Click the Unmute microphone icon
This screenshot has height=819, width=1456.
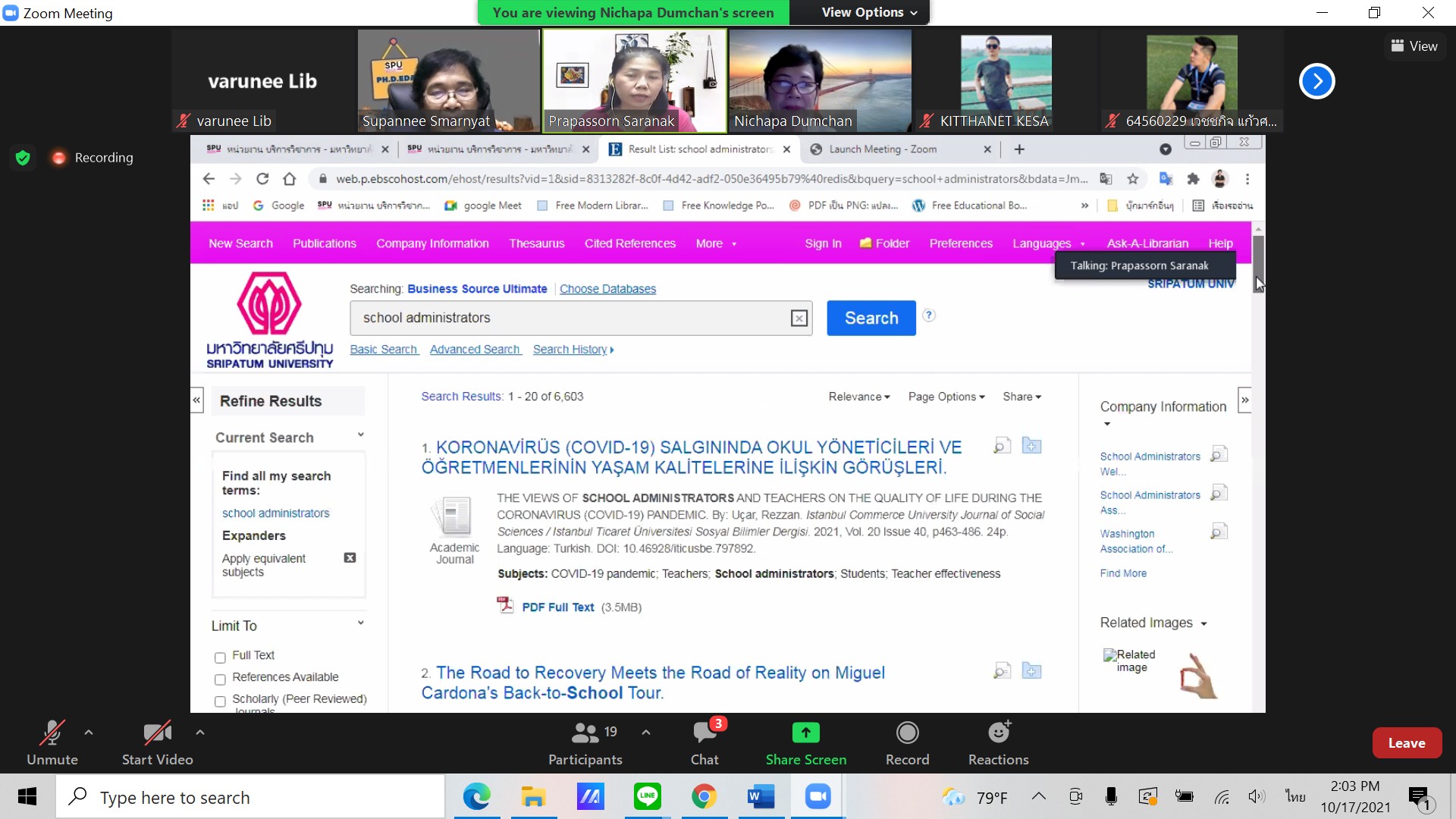point(52,733)
